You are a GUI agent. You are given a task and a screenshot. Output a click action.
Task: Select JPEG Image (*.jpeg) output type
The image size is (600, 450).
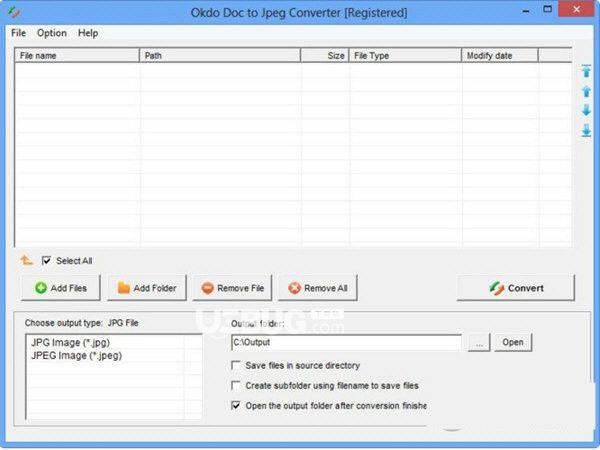76,355
